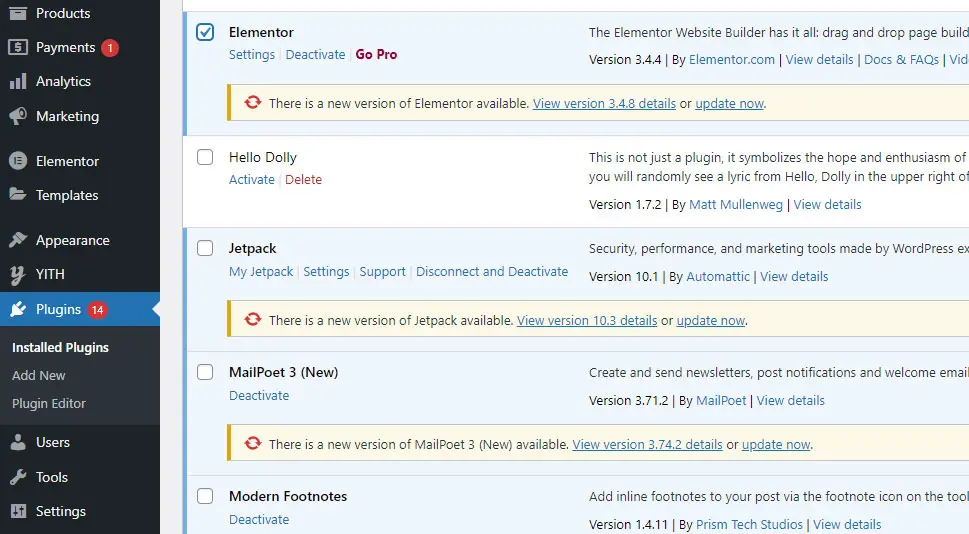Click the Elementor circle logo icon

18,161
